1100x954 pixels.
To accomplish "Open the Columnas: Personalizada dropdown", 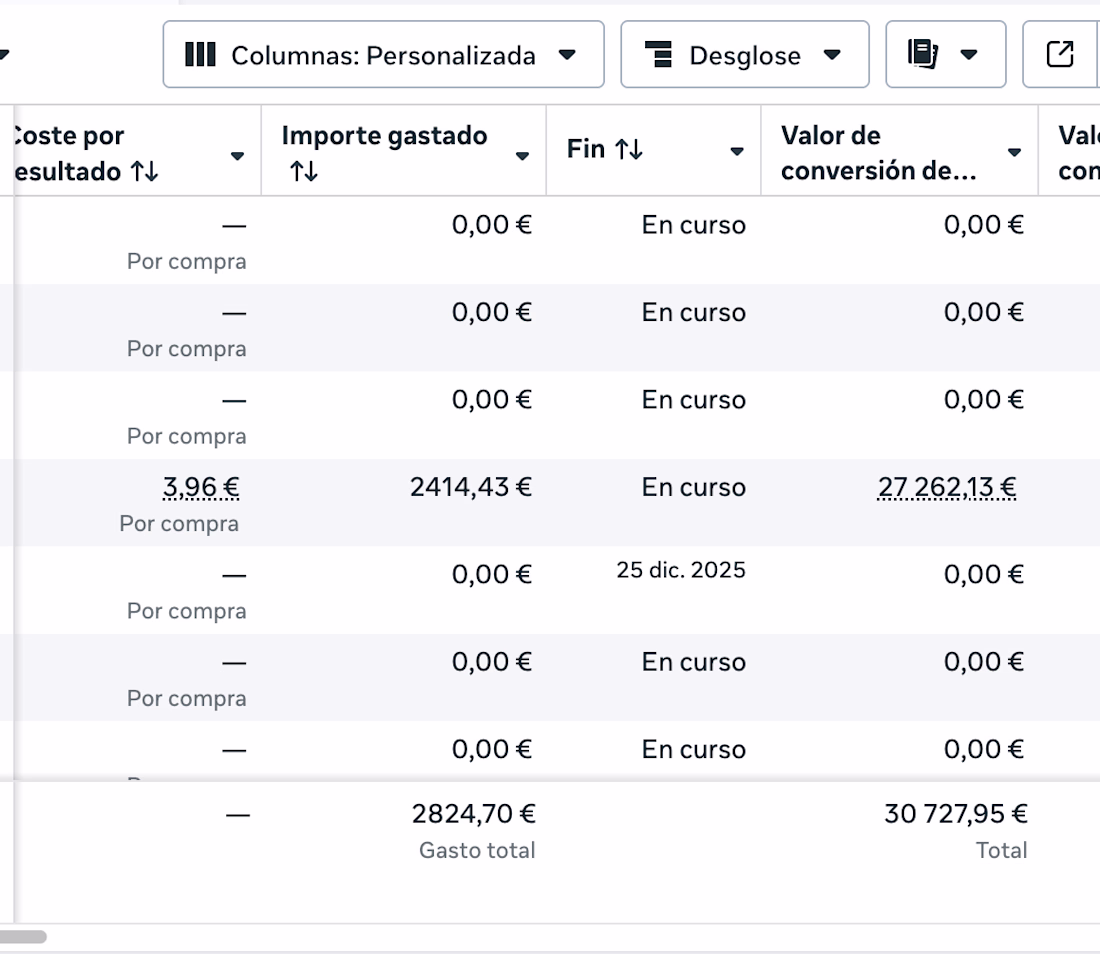I will pyautogui.click(x=383, y=55).
